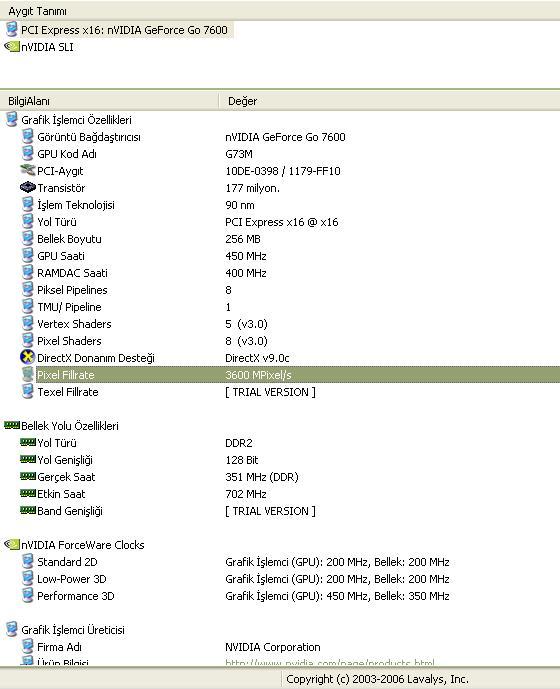Click the DirectX Donanım Desteği icon
Image resolution: width=560 pixels, height=689 pixels.
(x=27, y=357)
